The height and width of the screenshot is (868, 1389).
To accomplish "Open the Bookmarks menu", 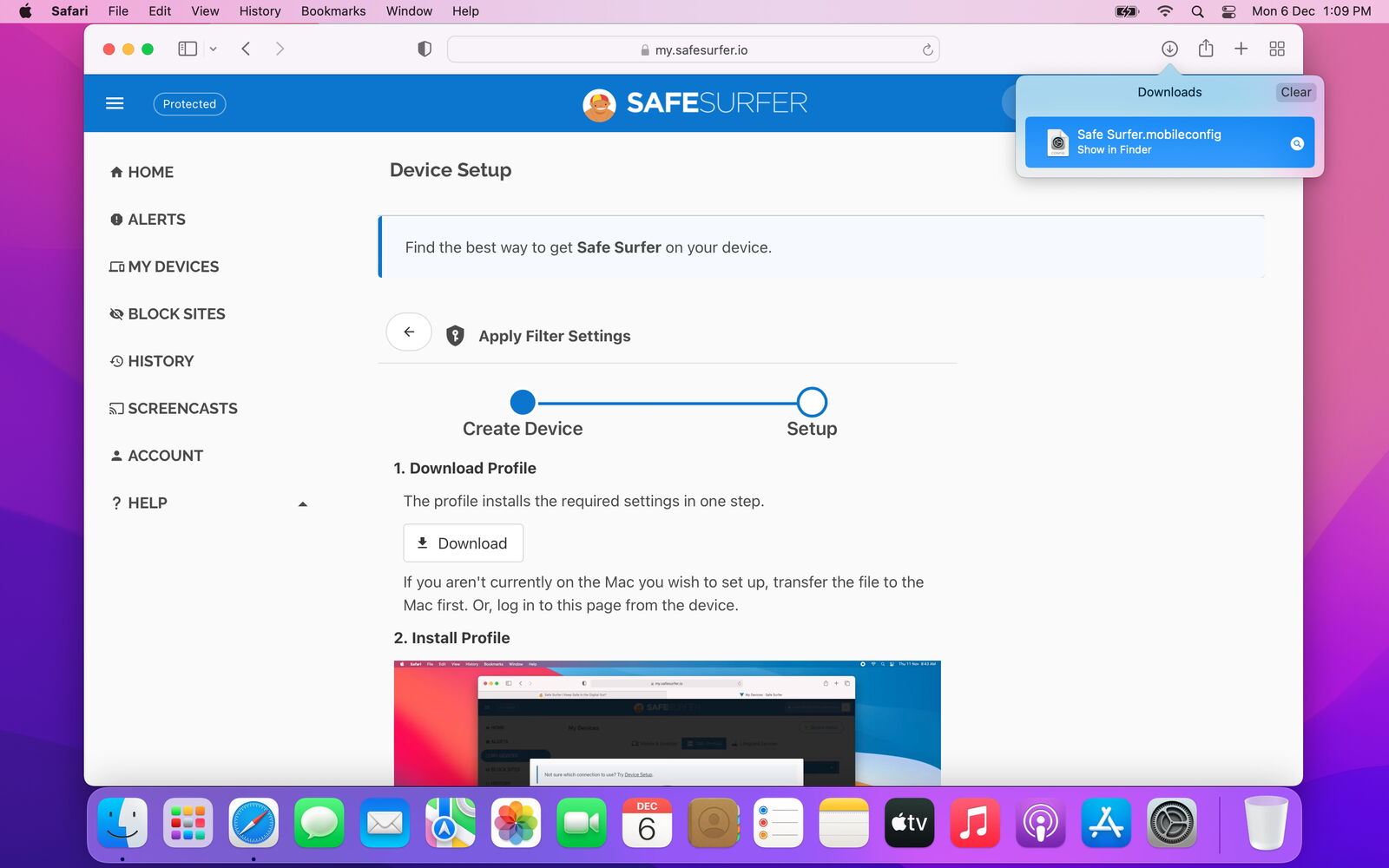I will pyautogui.click(x=333, y=11).
